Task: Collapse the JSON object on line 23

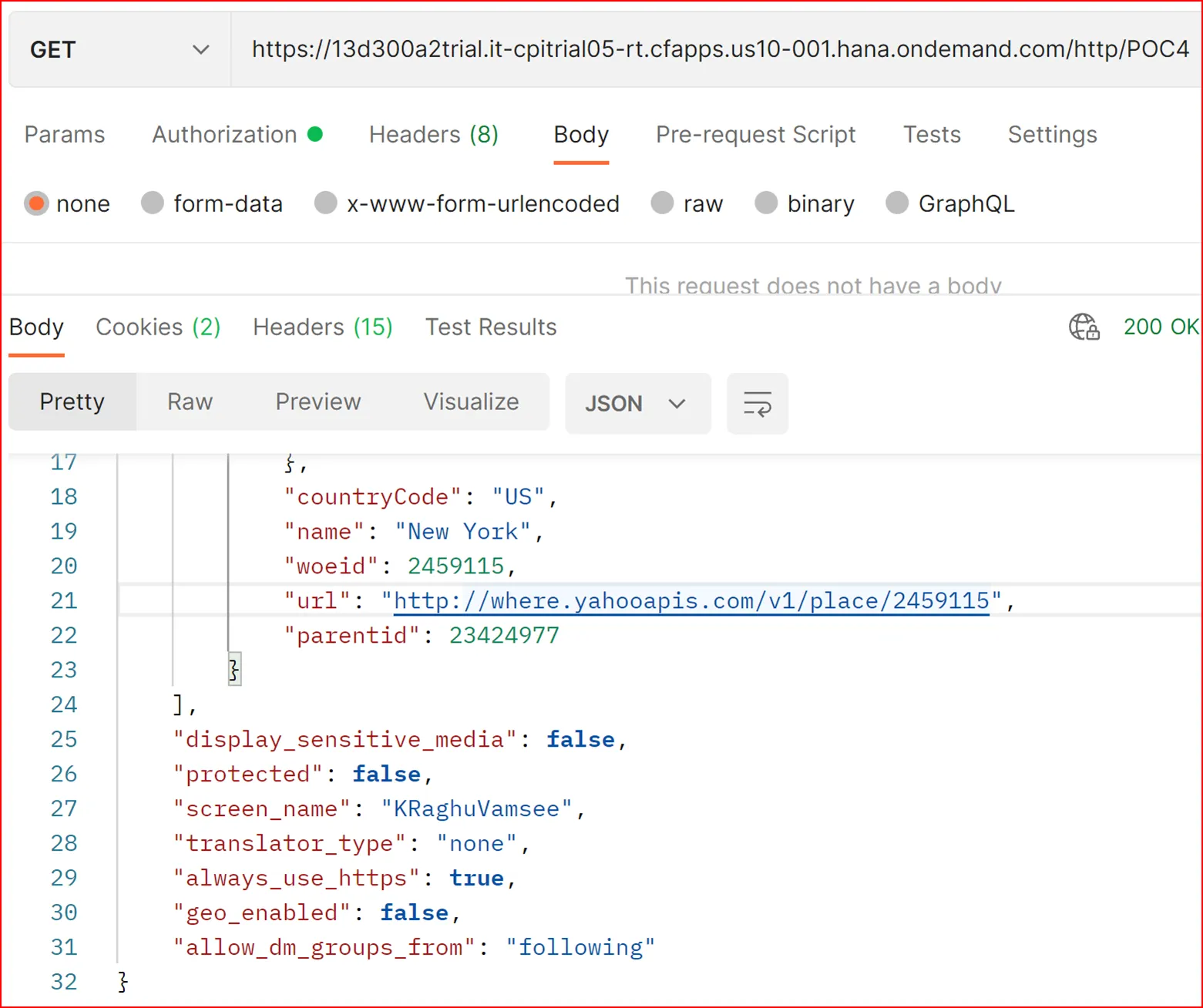Action: coord(234,669)
